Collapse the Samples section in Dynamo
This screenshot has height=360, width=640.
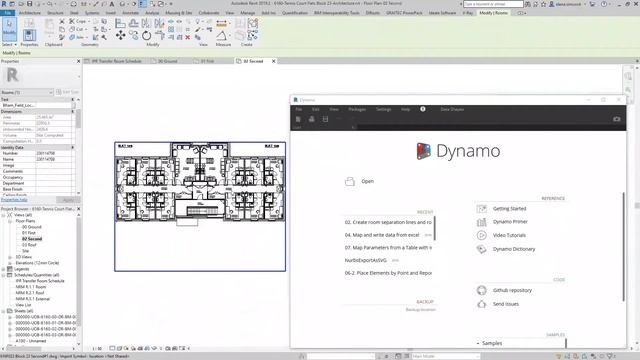point(478,343)
